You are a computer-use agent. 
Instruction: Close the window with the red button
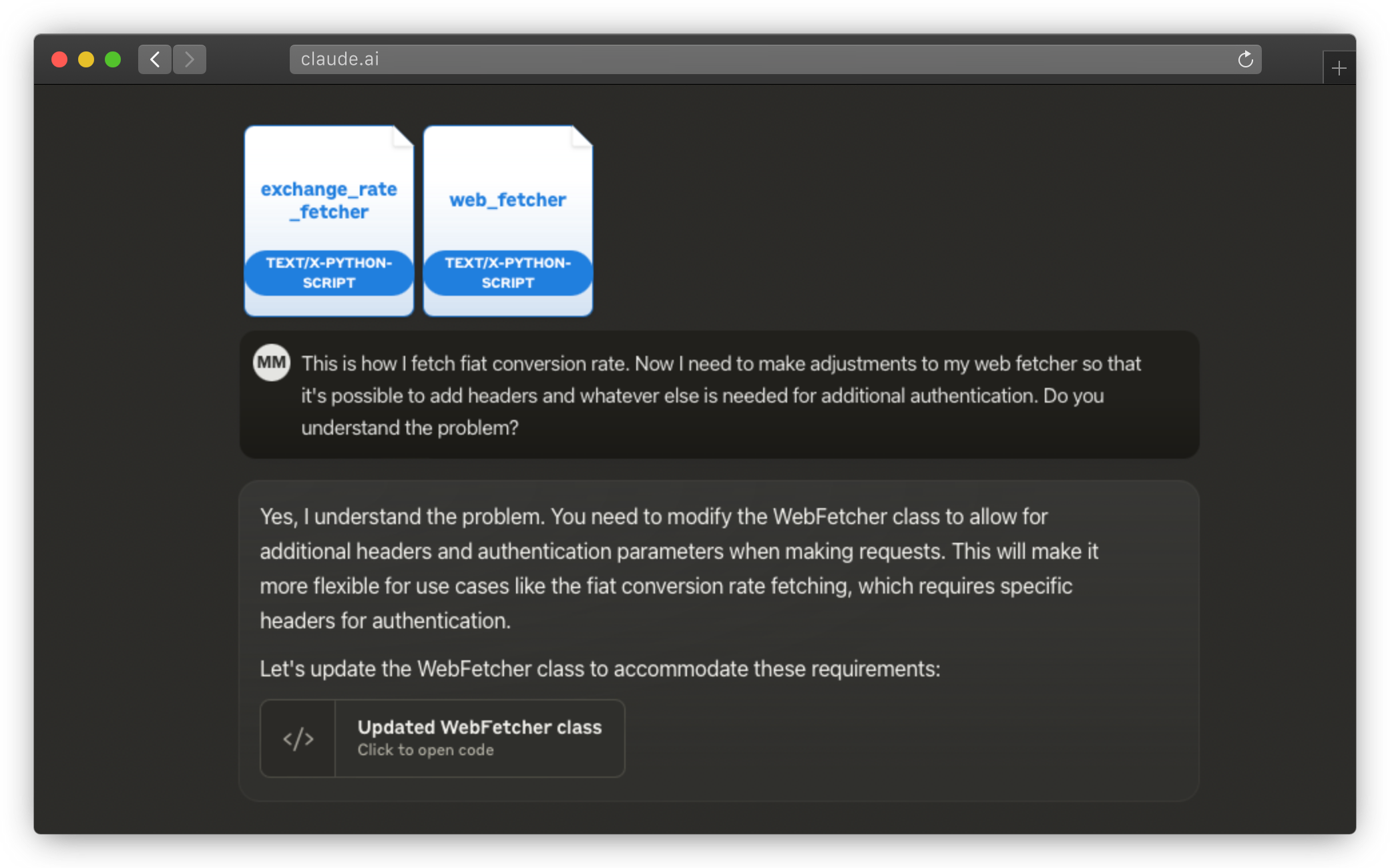coord(59,59)
